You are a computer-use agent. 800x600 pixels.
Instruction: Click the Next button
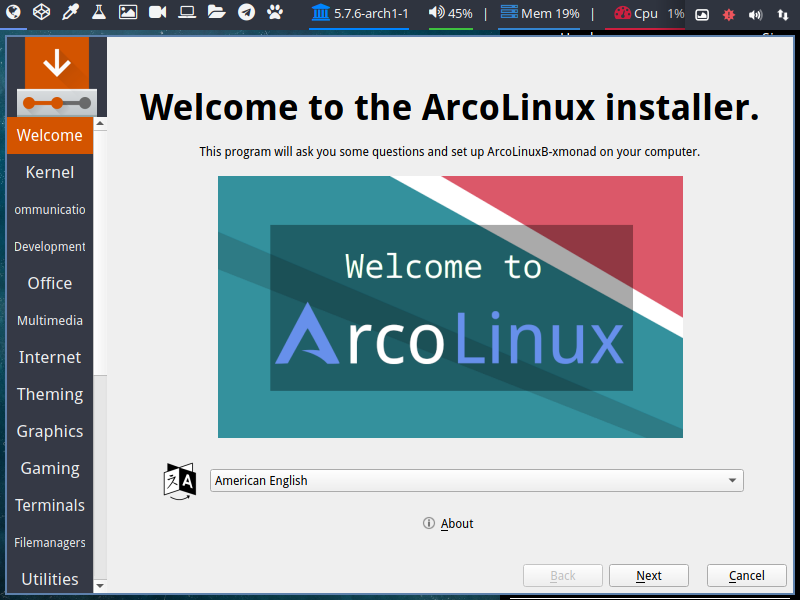pyautogui.click(x=648, y=576)
